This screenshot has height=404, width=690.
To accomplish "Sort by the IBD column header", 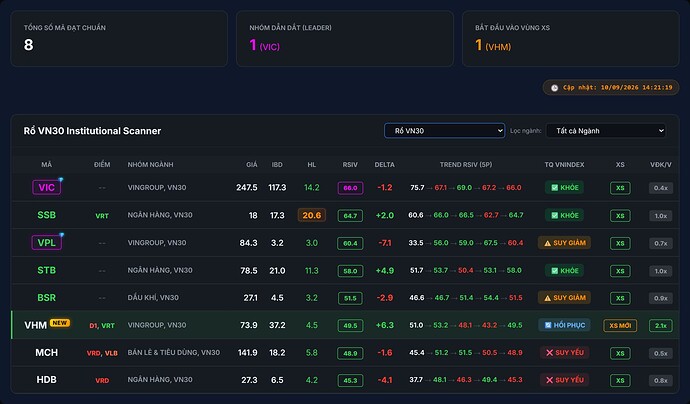I will point(277,165).
